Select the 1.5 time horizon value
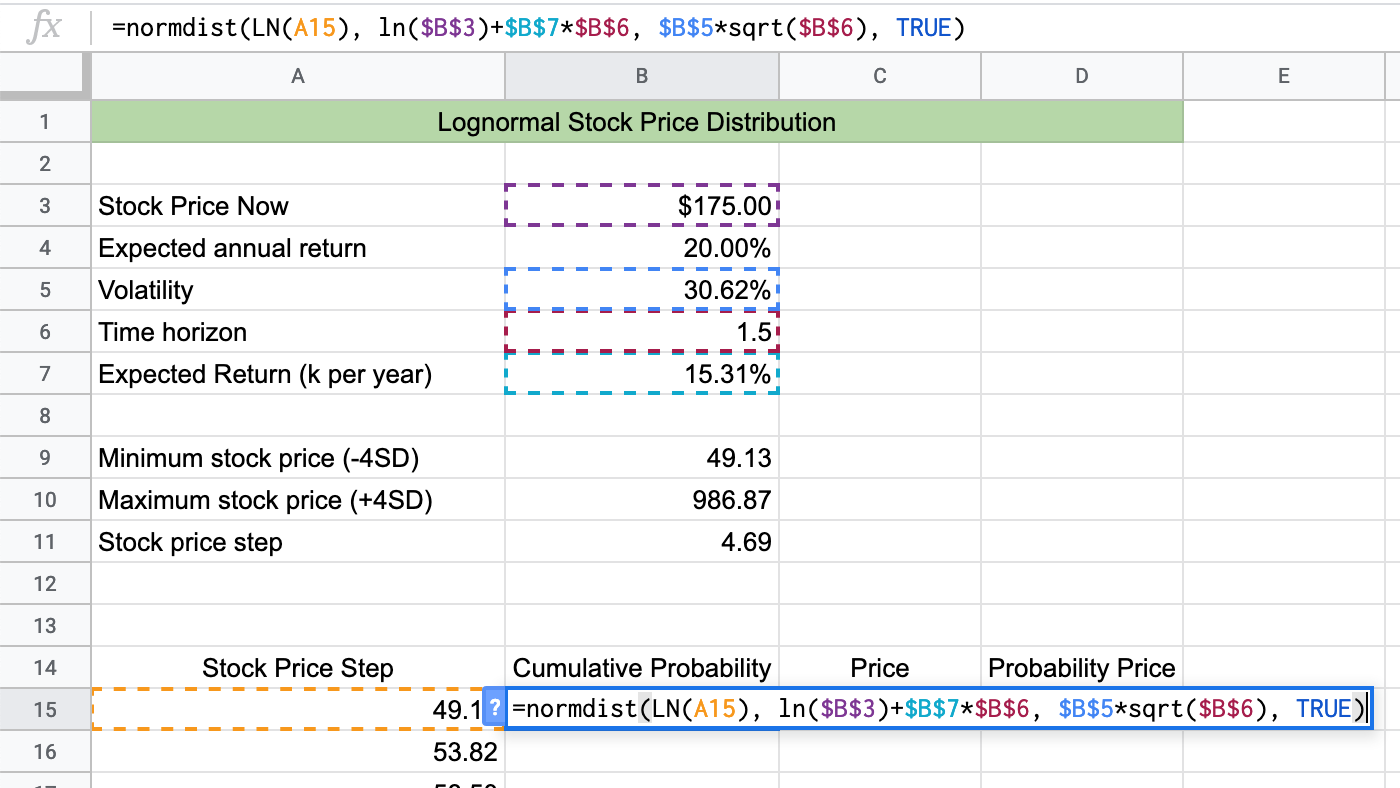Screen dimensions: 1400x788 point(642,332)
